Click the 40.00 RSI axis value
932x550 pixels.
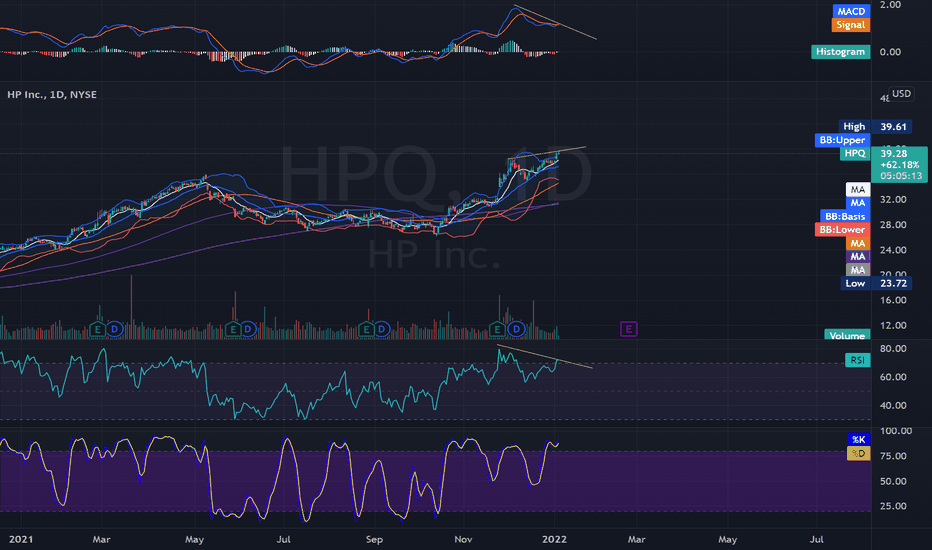pyautogui.click(x=893, y=406)
